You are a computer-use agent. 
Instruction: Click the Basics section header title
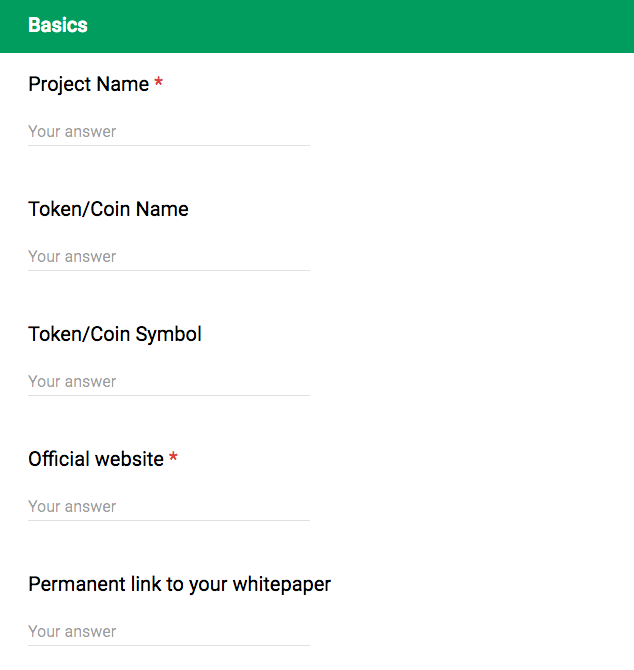58,25
